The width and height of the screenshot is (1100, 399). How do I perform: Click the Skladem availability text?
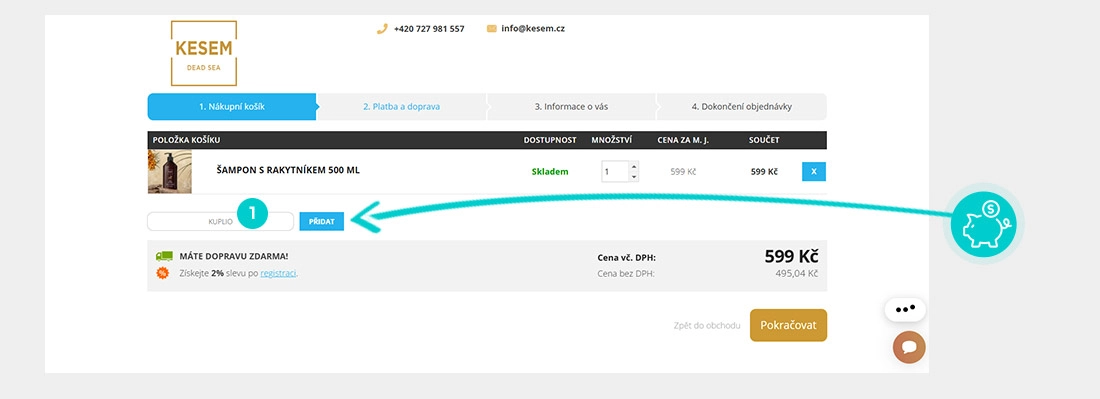[550, 171]
